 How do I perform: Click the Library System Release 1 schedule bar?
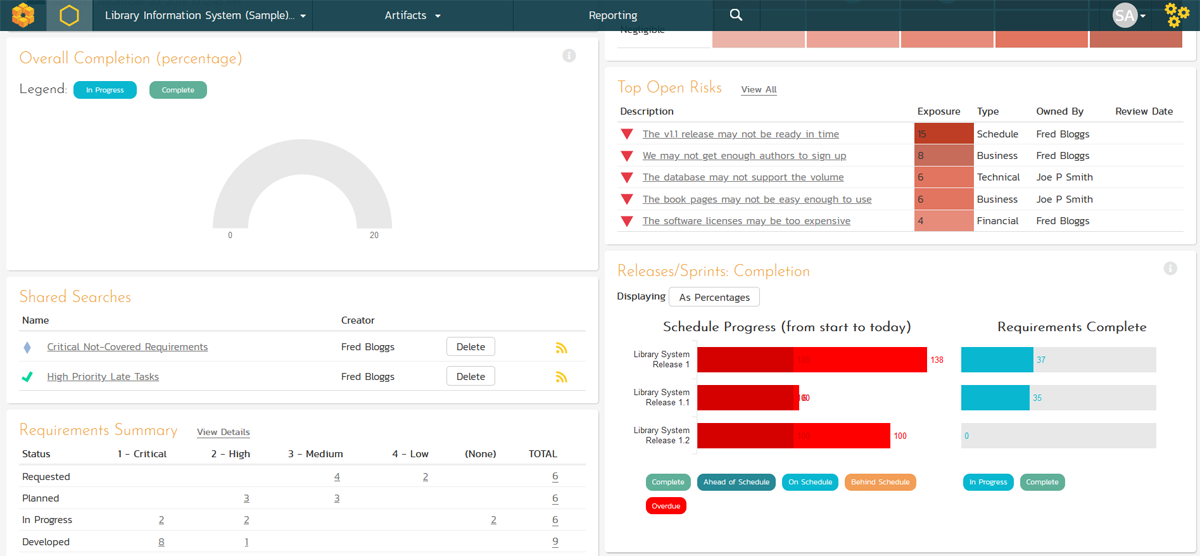[x=812, y=360]
